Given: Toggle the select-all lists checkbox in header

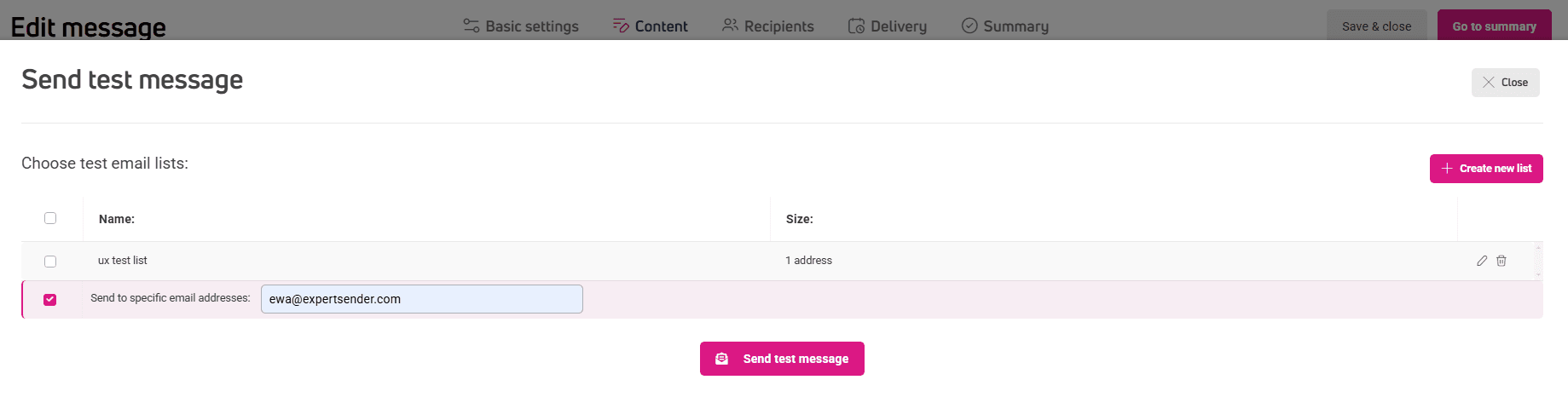Looking at the screenshot, I should pos(50,218).
